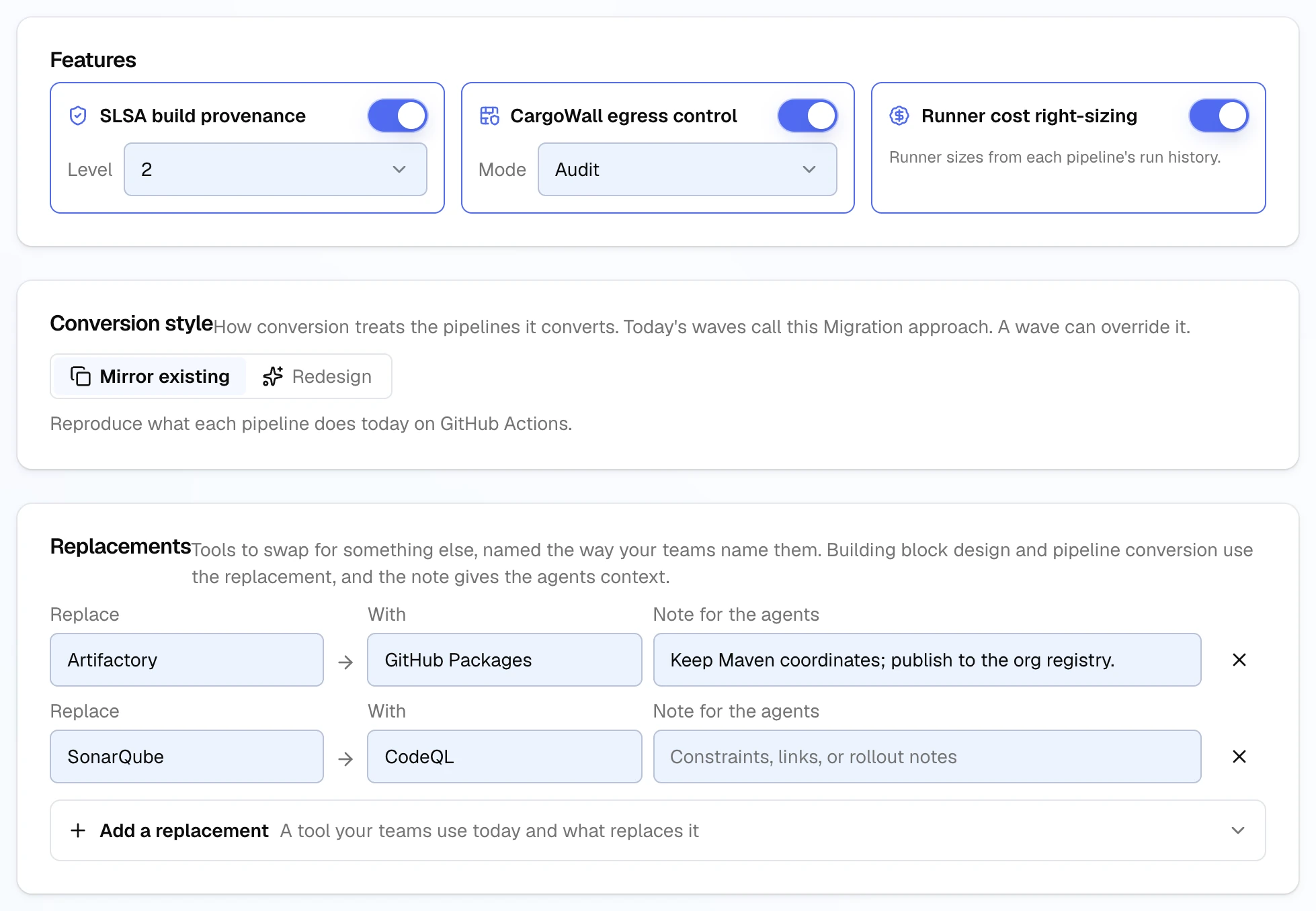Click Add a replacement

[x=658, y=830]
